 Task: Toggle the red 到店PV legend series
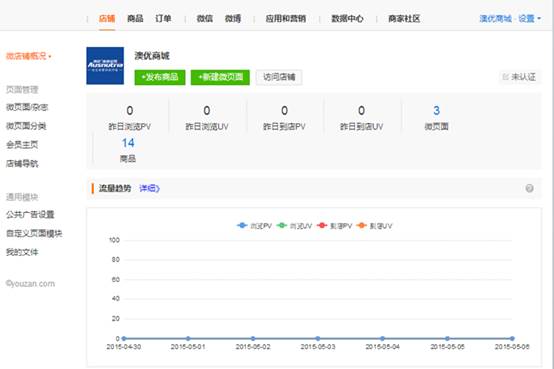(x=334, y=226)
